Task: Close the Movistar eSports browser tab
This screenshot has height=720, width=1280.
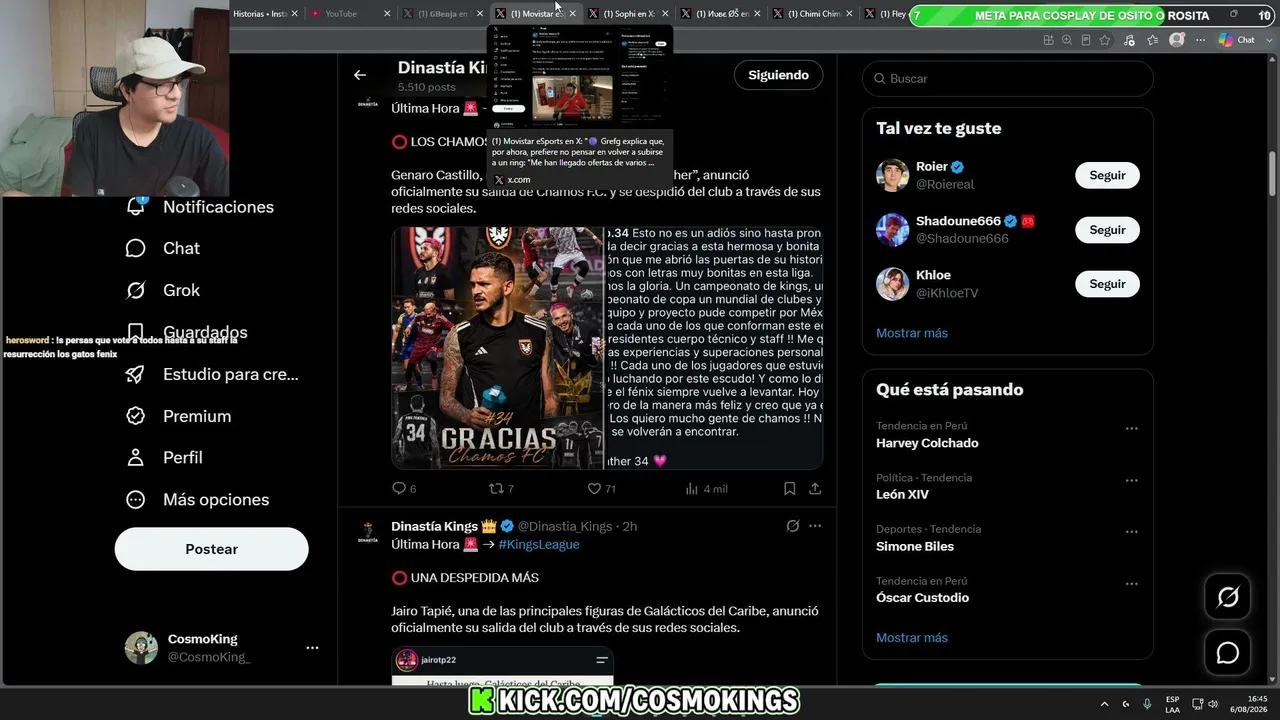Action: 573,14
